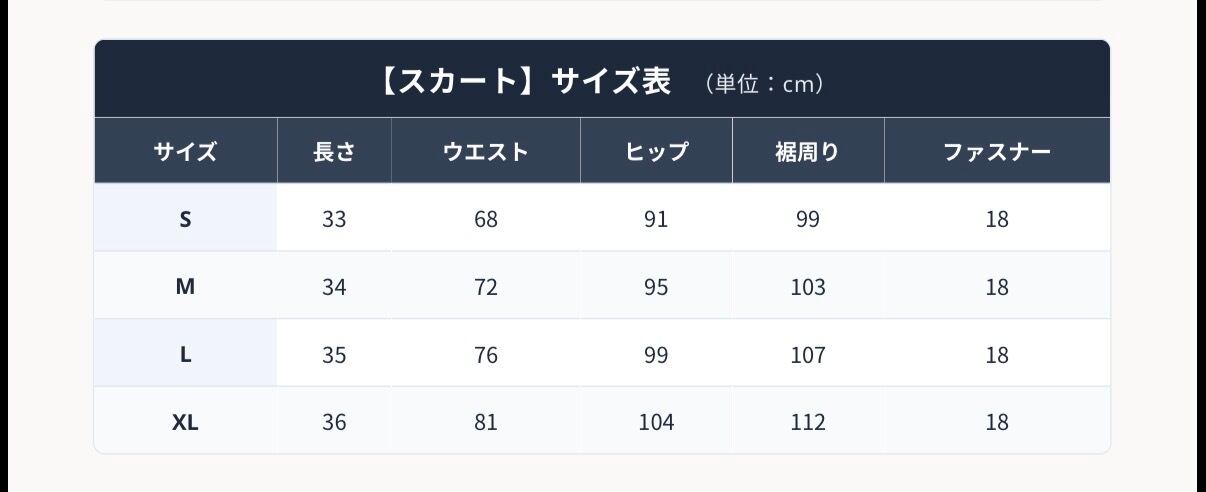1206x492 pixels.
Task: Select hip value 104 in XL row
Action: 656,423
